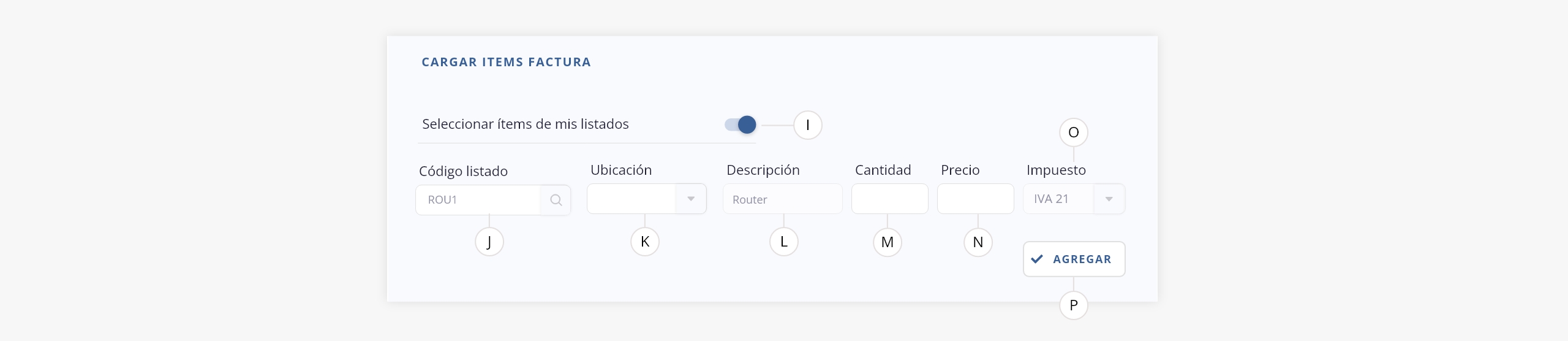Image resolution: width=1568 pixels, height=341 pixels.
Task: Click the circled P marker below AGREGAR
Action: point(1074,305)
